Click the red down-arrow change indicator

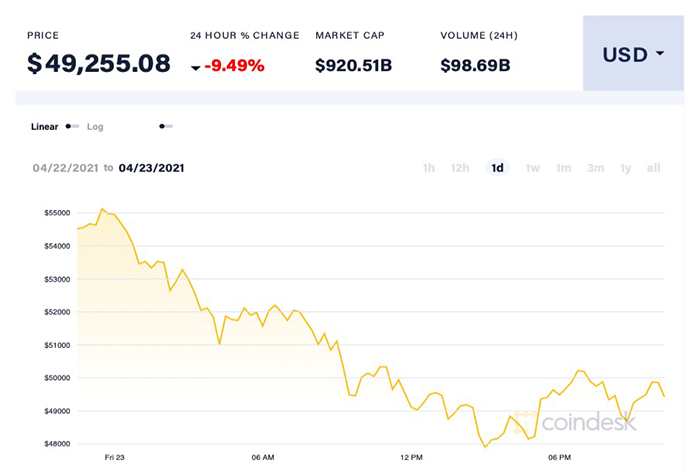click(196, 67)
